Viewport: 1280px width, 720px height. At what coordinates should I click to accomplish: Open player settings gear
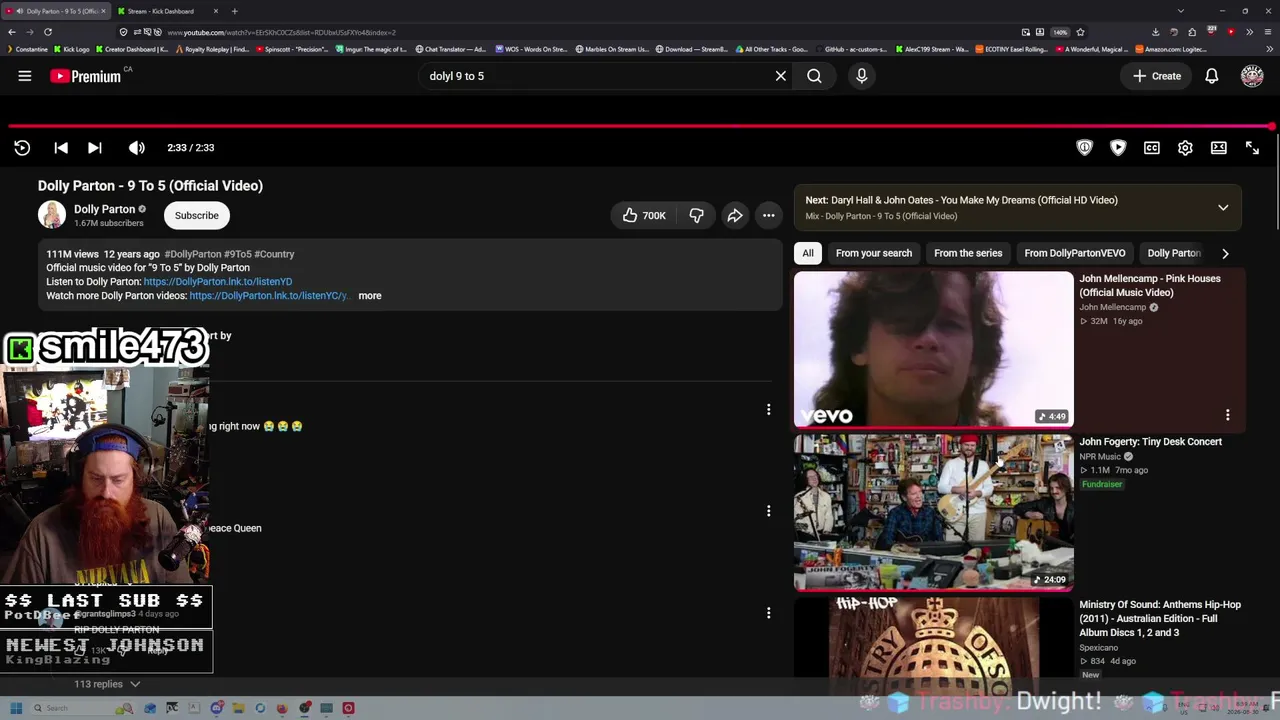1185,148
